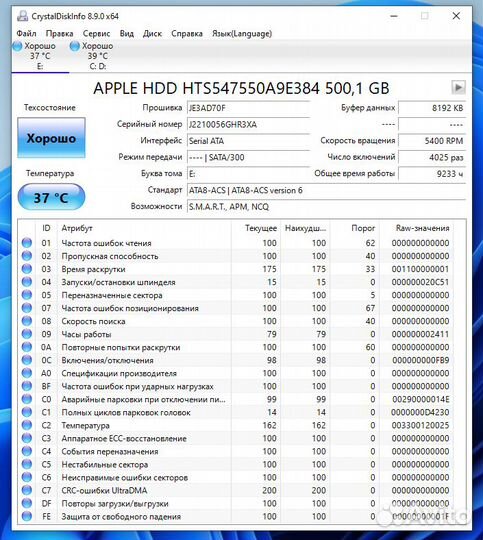483x540 pixels.
Task: Select Частота ошибок позиционирования attribute text
Action: click(x=130, y=308)
